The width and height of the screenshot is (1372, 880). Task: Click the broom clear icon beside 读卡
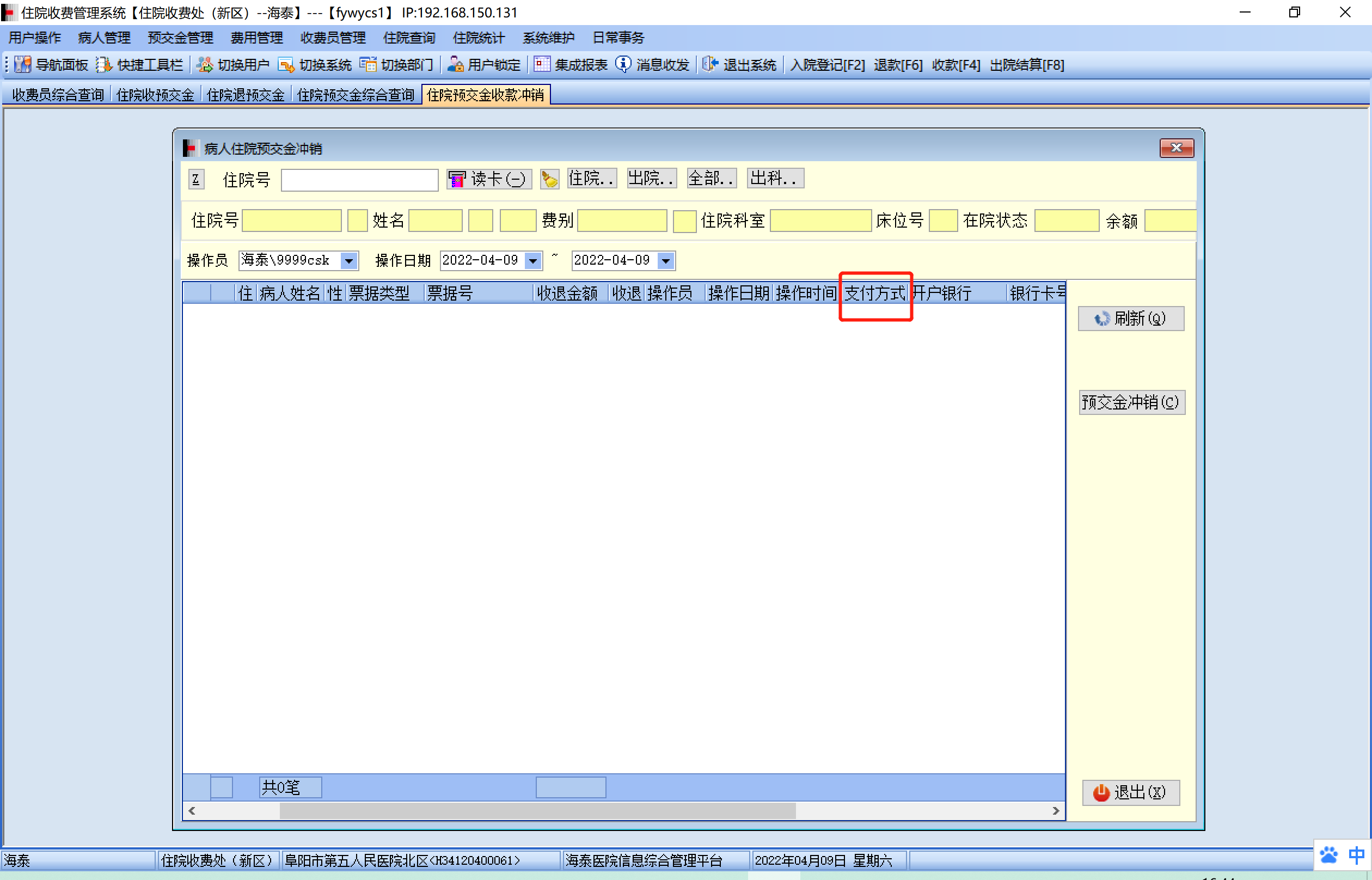click(x=549, y=179)
